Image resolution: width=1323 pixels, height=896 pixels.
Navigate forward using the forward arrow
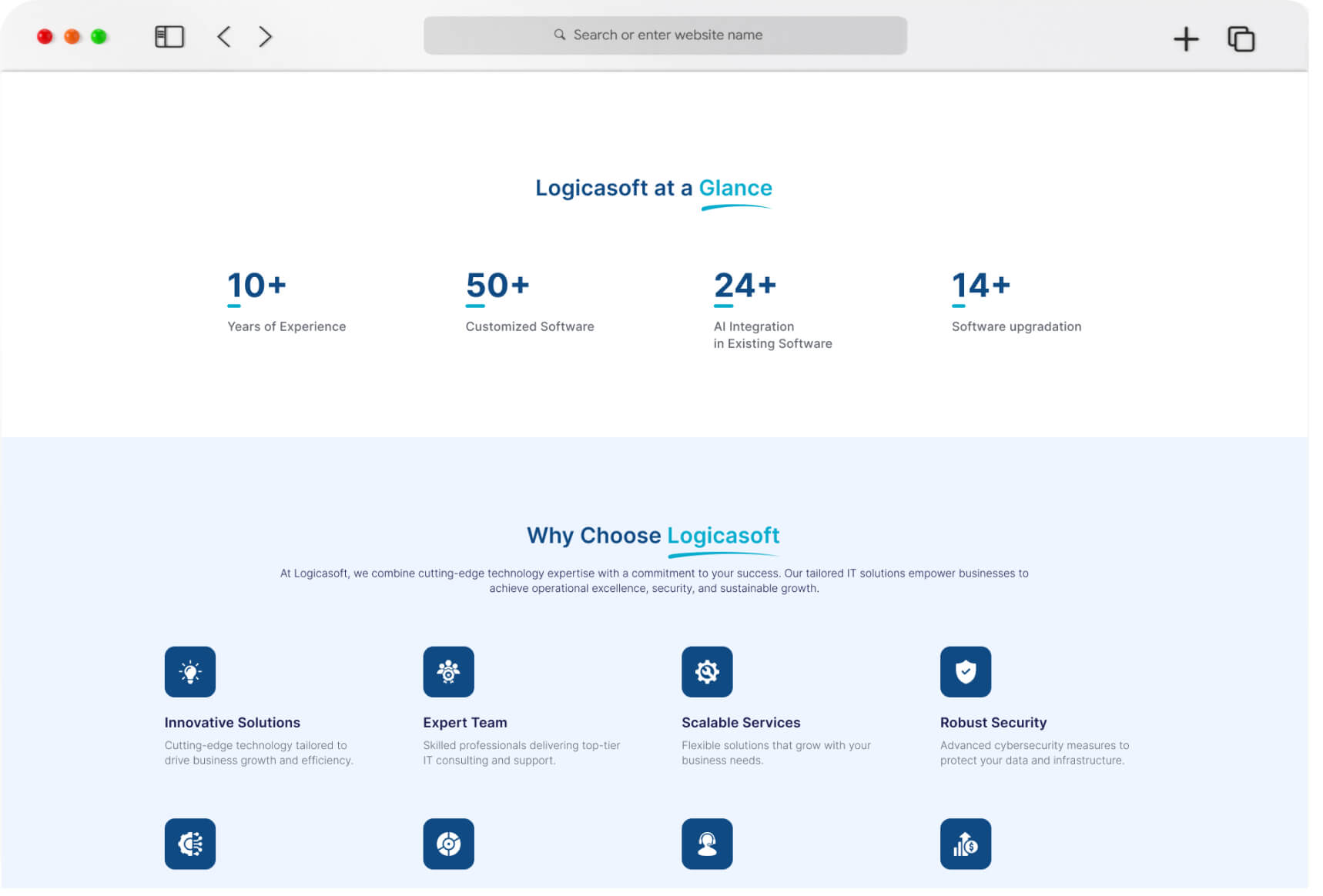265,35
